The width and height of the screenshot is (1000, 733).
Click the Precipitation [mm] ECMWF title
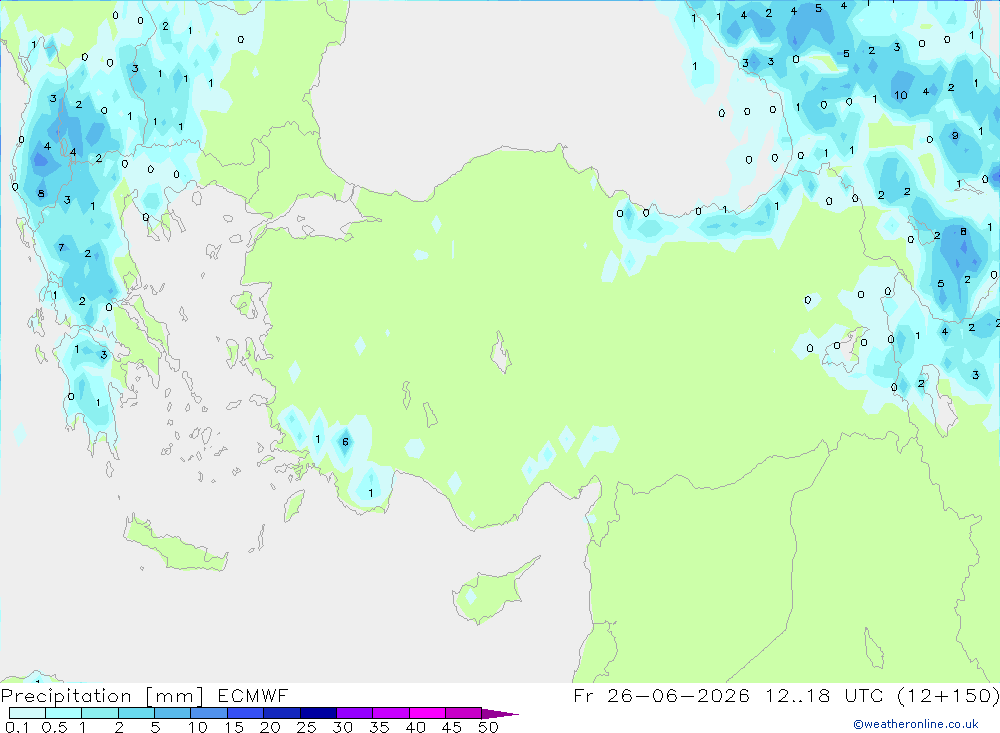[x=144, y=695]
